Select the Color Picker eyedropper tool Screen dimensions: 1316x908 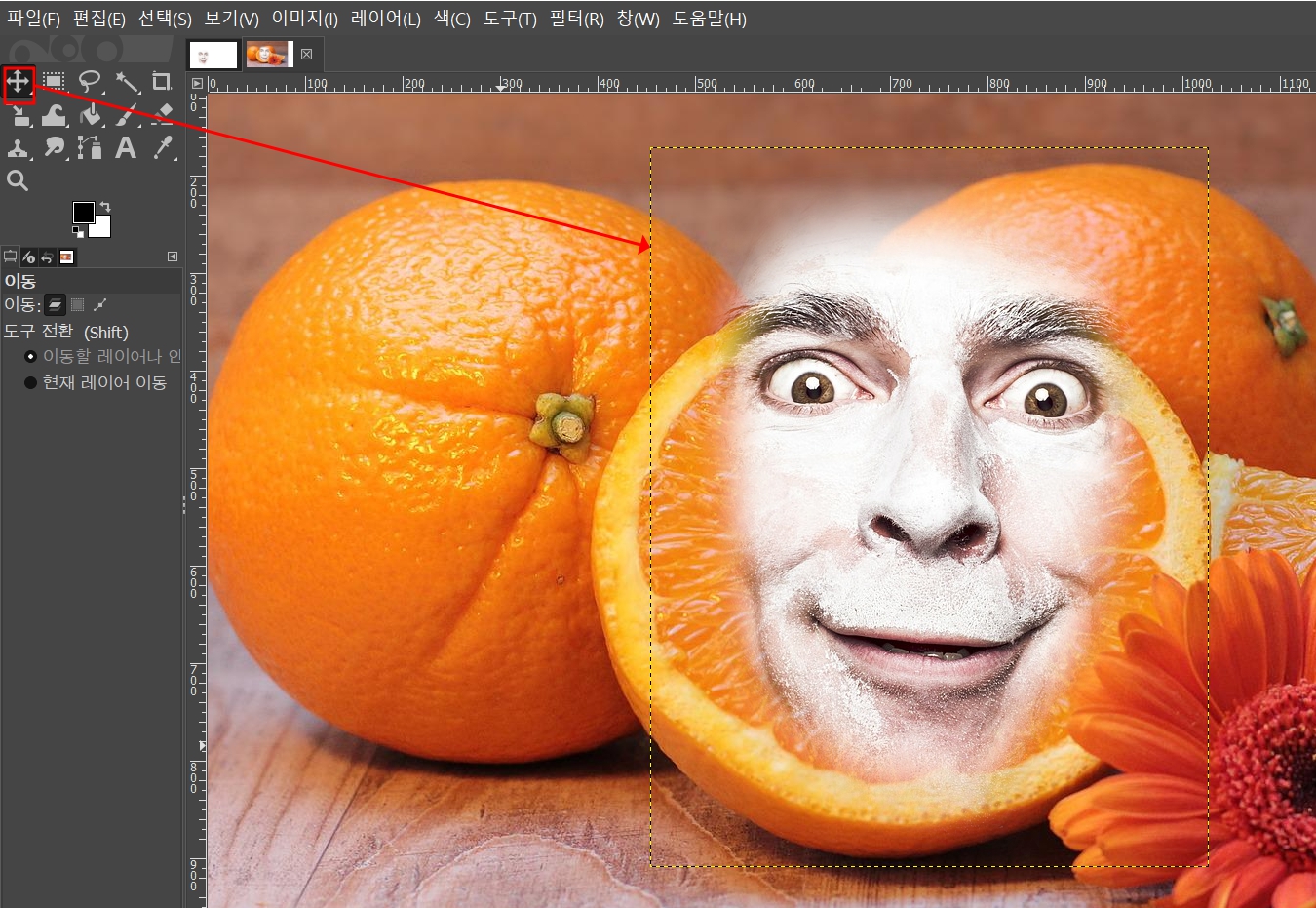163,148
